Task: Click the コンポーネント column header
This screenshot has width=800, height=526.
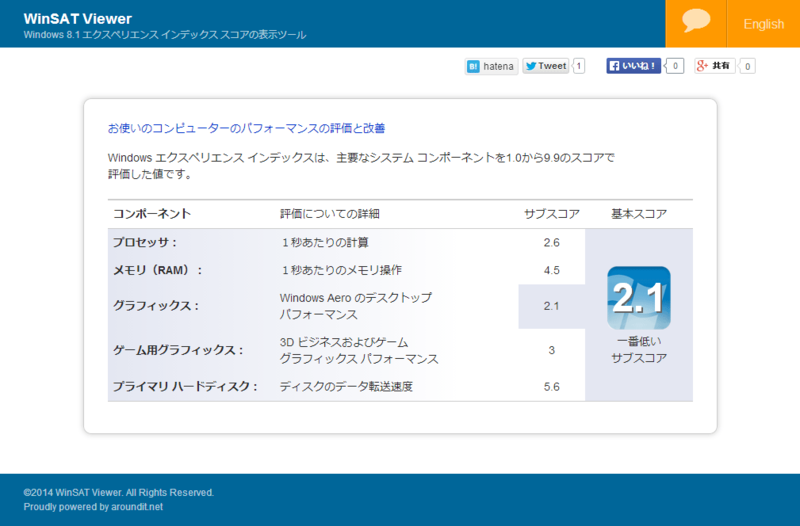Action: click(152, 214)
